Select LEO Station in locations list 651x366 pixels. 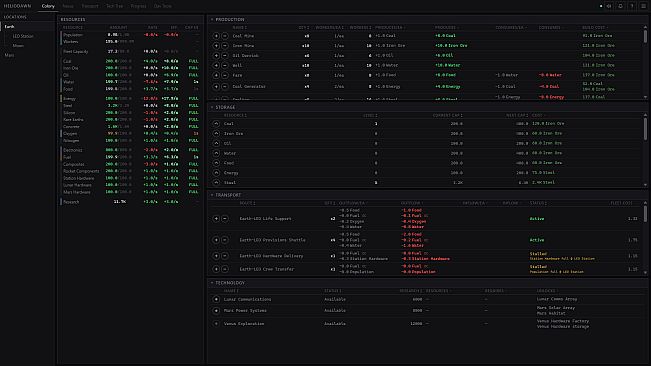[x=23, y=36]
